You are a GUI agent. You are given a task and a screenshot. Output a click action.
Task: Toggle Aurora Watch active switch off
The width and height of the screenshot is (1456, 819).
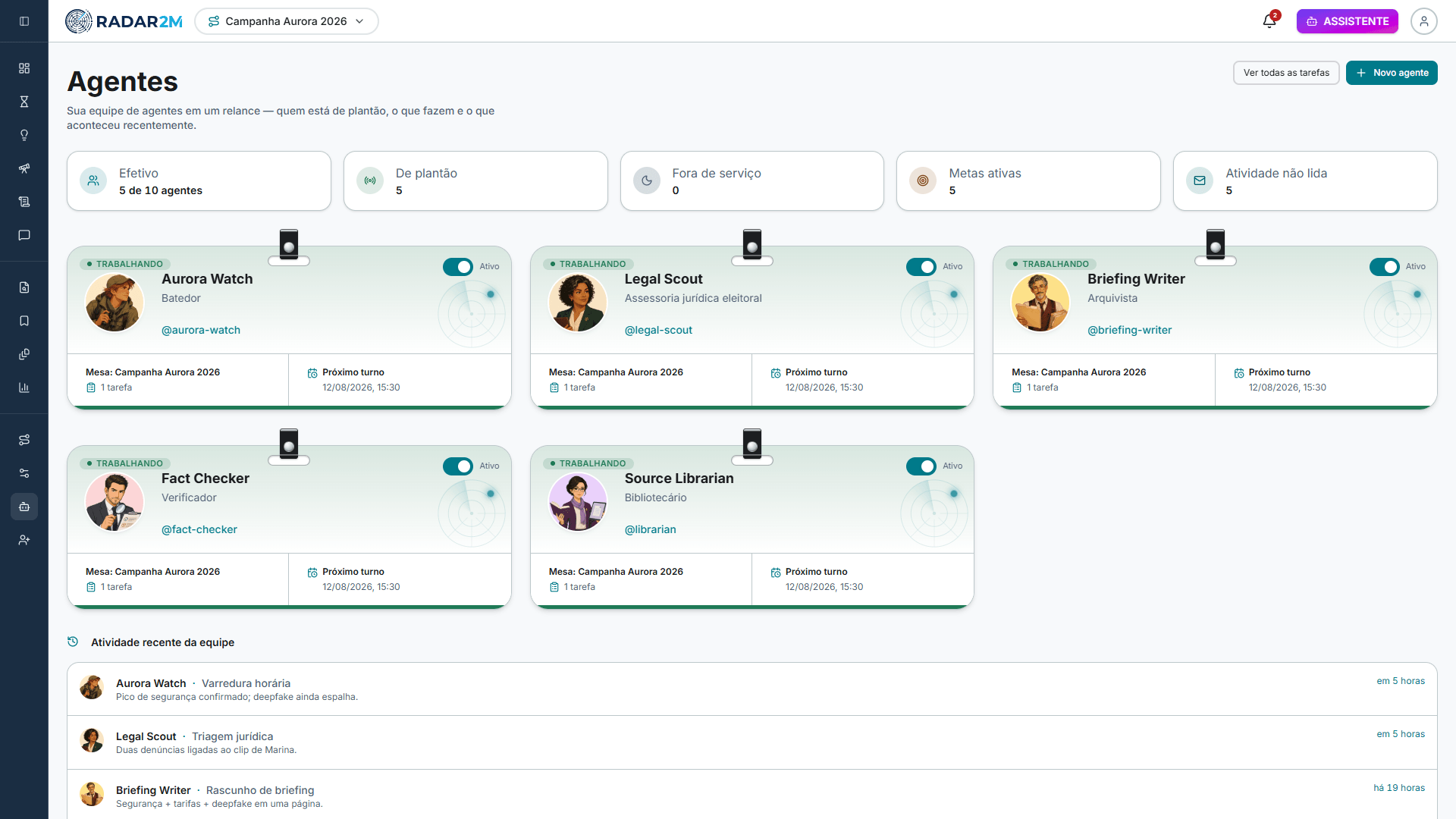[x=458, y=267]
